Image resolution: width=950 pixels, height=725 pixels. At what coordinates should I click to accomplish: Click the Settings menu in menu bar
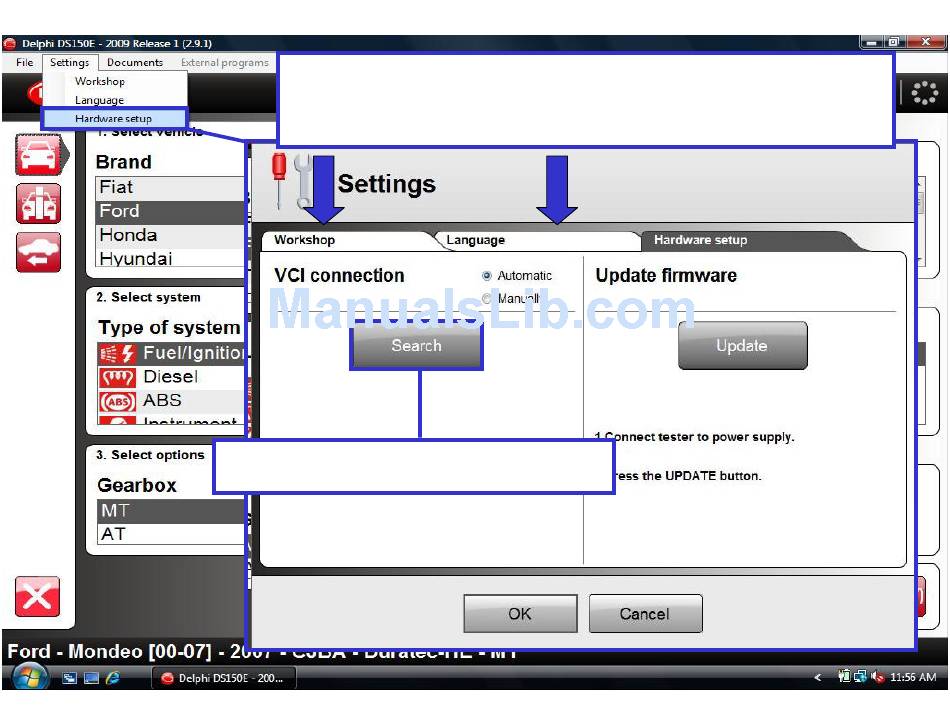click(70, 62)
